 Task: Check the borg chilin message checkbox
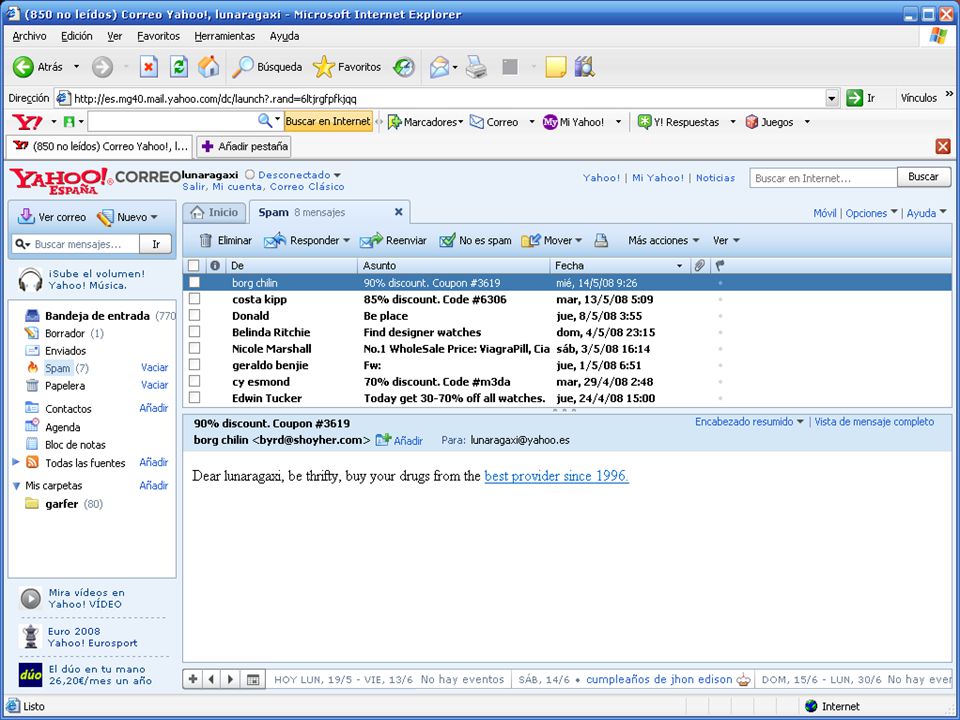tap(194, 282)
